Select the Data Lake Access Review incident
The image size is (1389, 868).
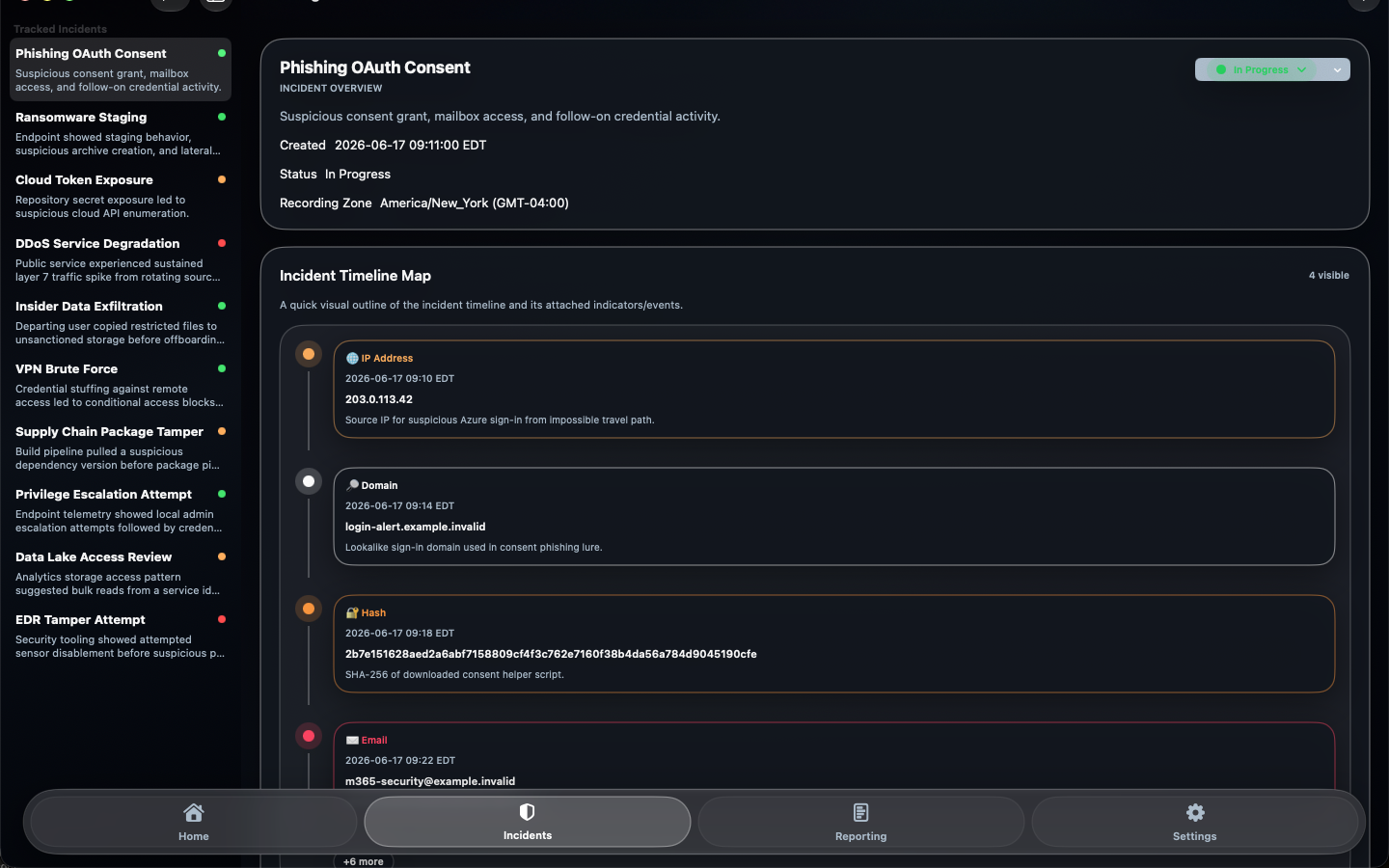coord(121,573)
